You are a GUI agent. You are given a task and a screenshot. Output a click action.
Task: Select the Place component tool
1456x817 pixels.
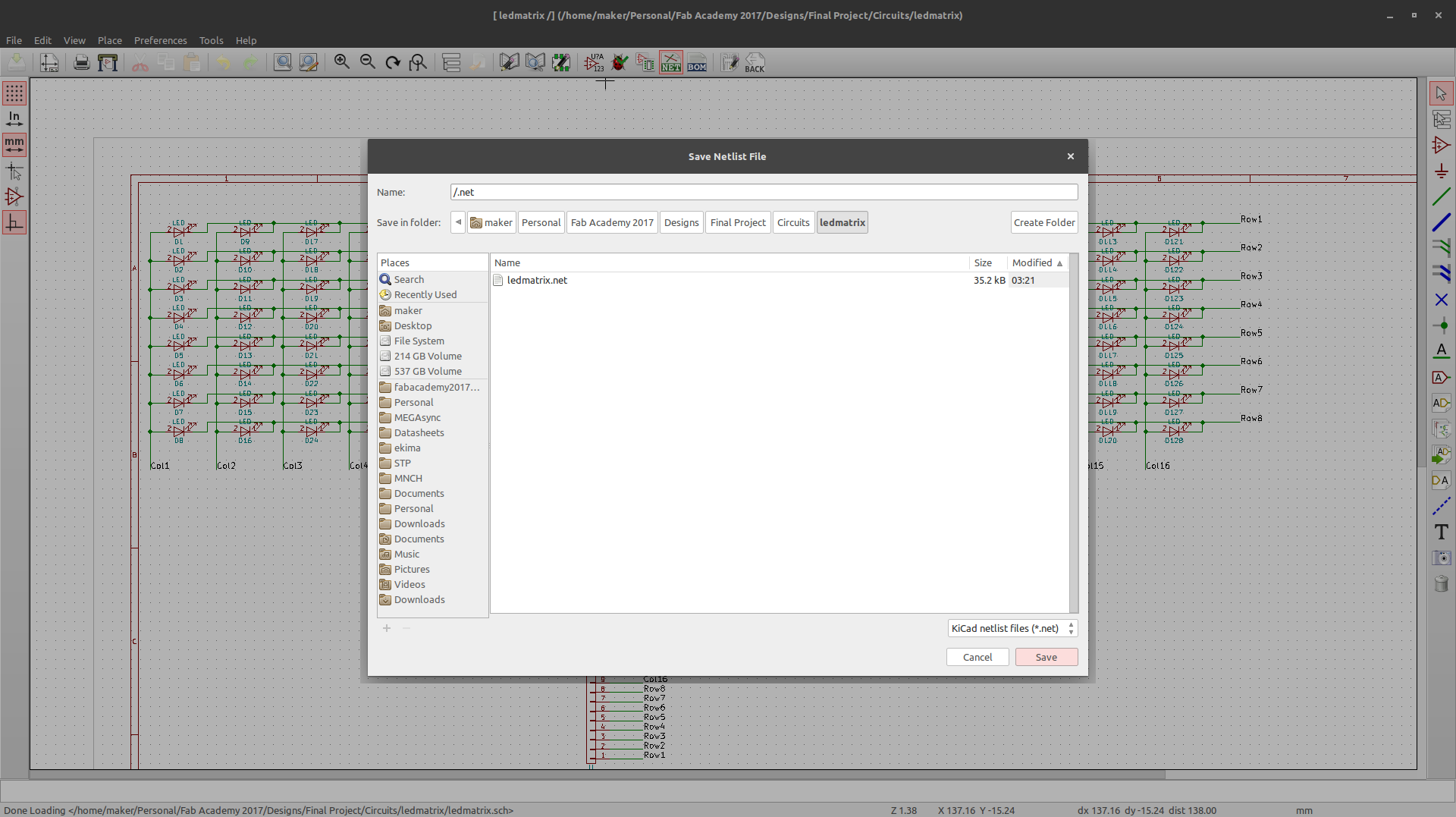pos(1442,145)
